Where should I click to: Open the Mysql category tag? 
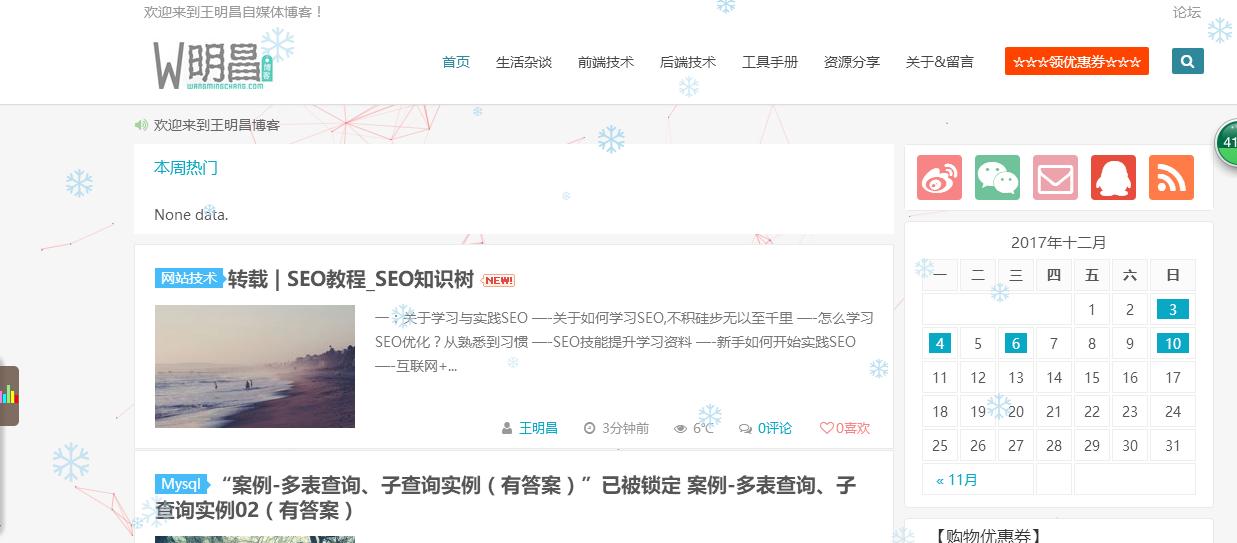point(181,484)
